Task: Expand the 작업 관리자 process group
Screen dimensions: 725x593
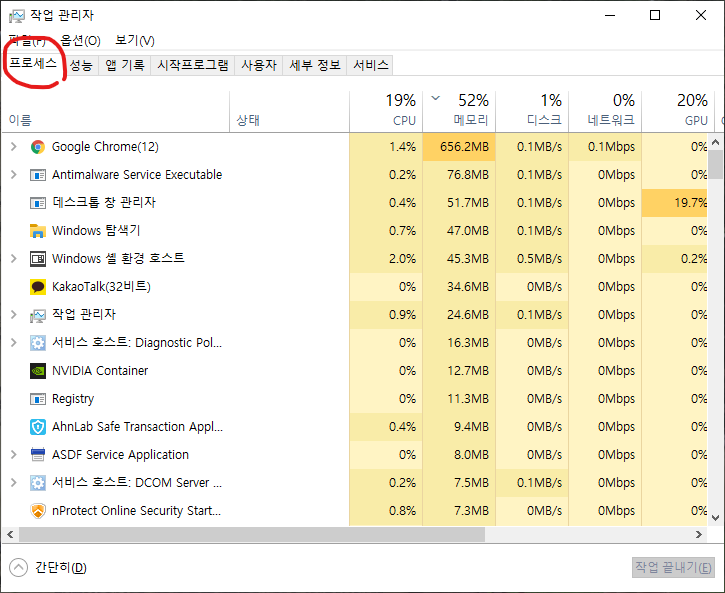Action: pos(14,315)
